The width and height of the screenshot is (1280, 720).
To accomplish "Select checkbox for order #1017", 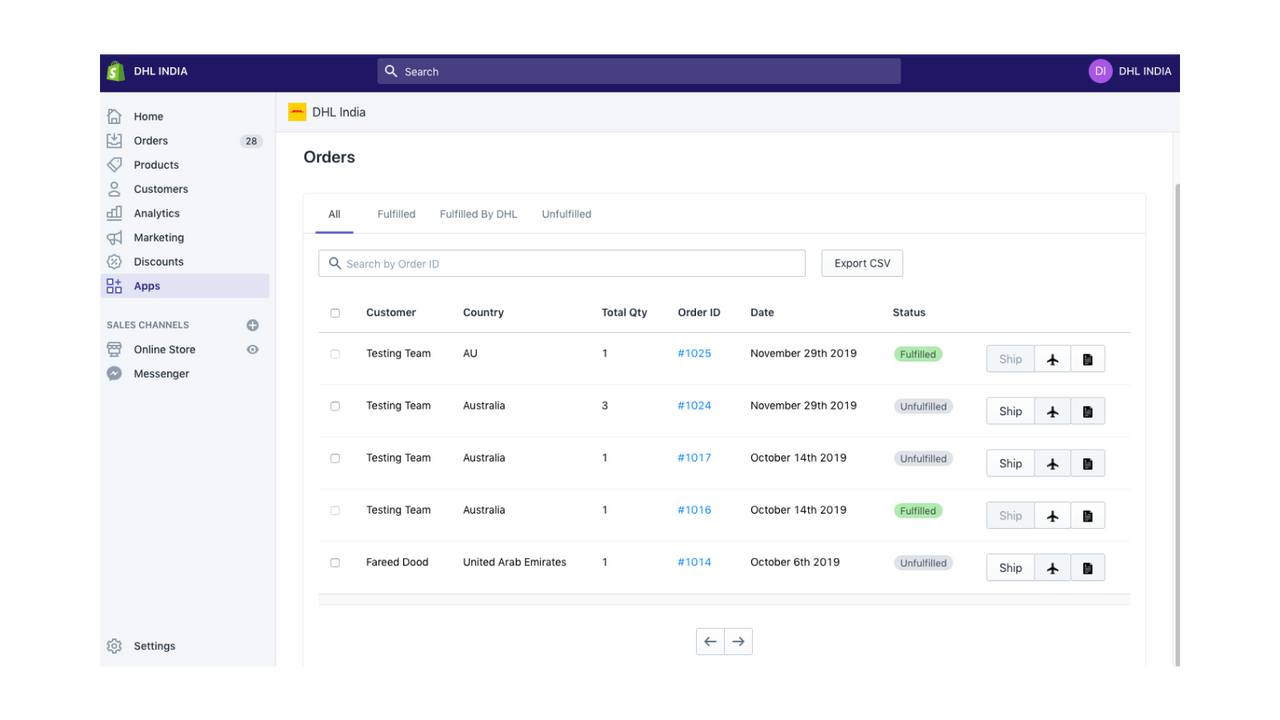I will (335, 458).
